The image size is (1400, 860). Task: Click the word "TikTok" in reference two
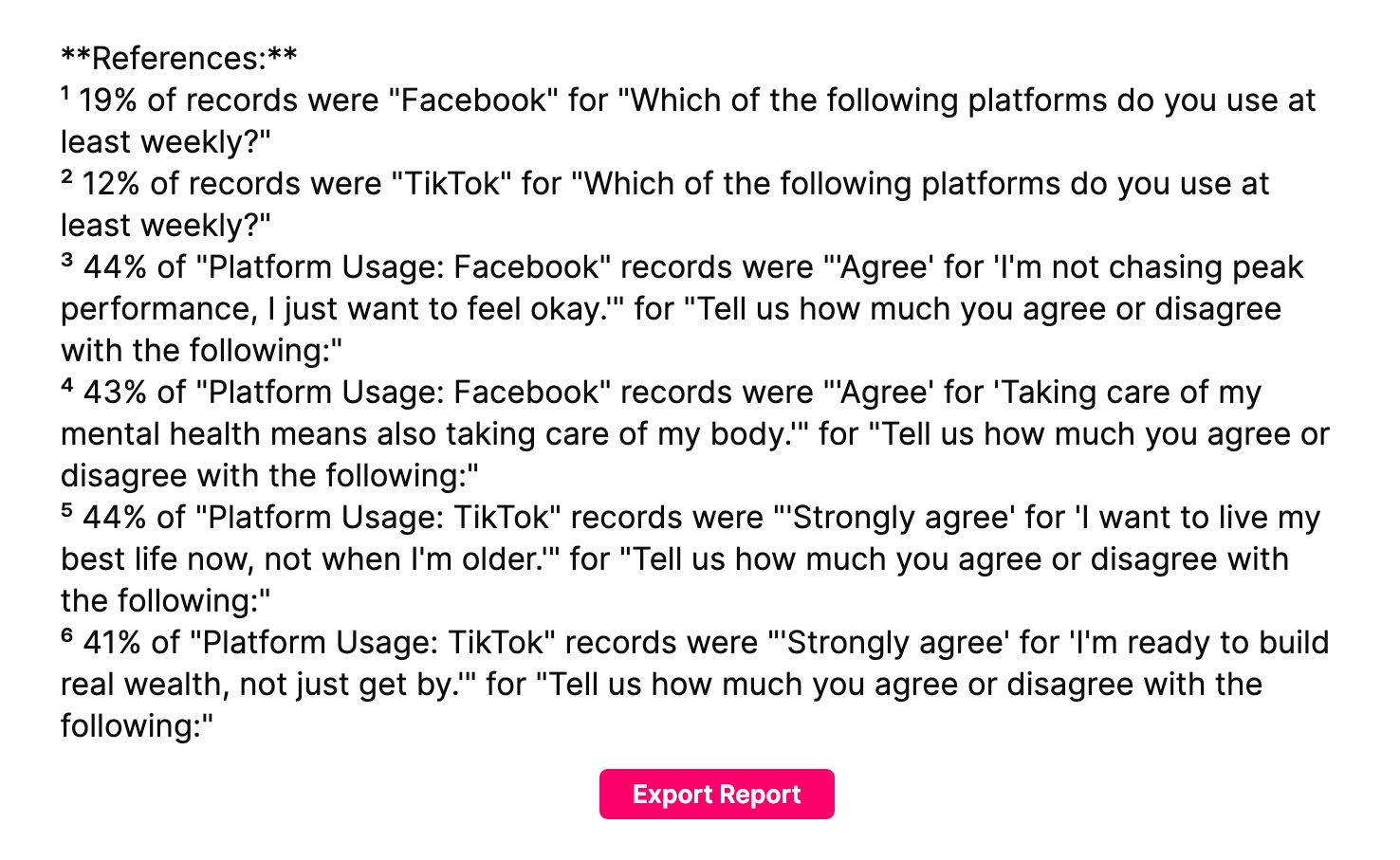point(451,184)
